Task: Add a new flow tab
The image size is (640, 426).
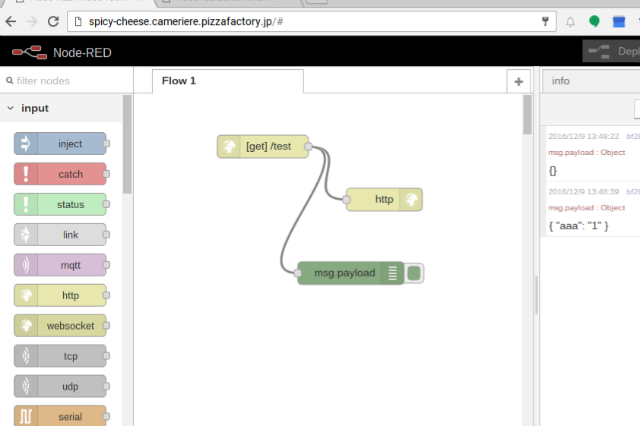Action: (x=518, y=82)
